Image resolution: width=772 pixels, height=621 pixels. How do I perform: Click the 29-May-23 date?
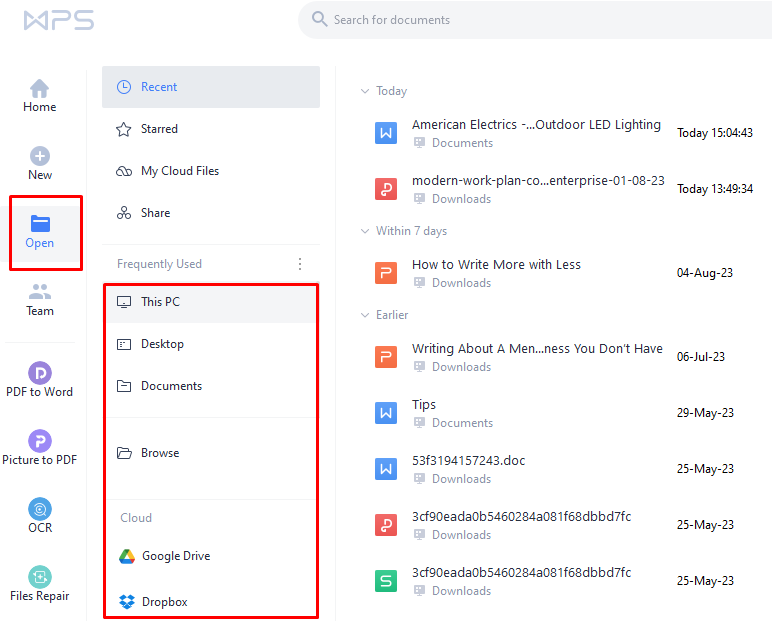(705, 413)
